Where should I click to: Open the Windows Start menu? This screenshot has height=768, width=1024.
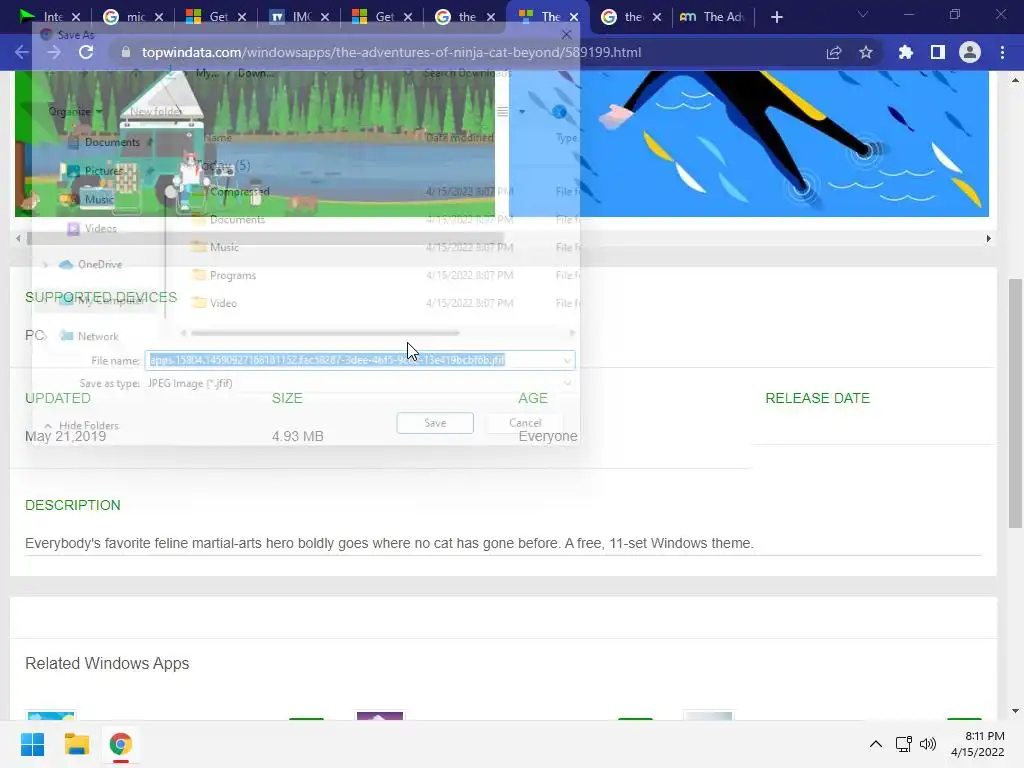pos(33,744)
